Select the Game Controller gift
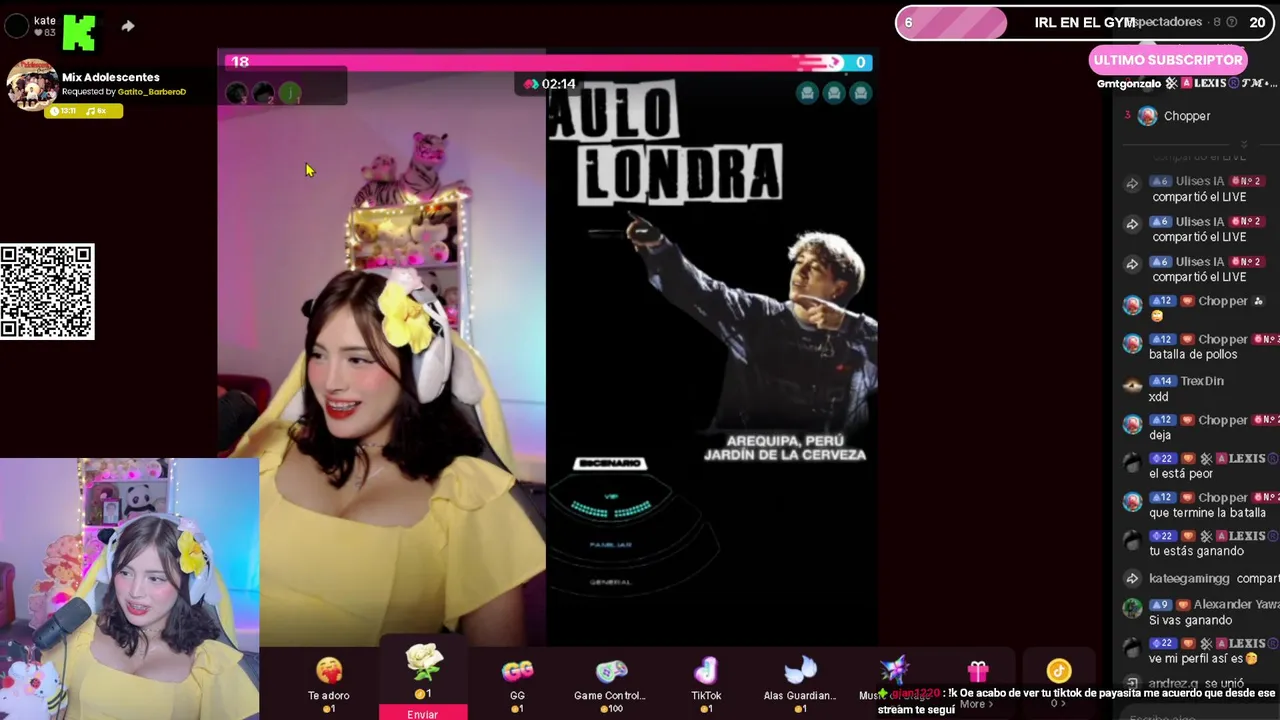This screenshot has width=1280, height=720. pos(610,684)
